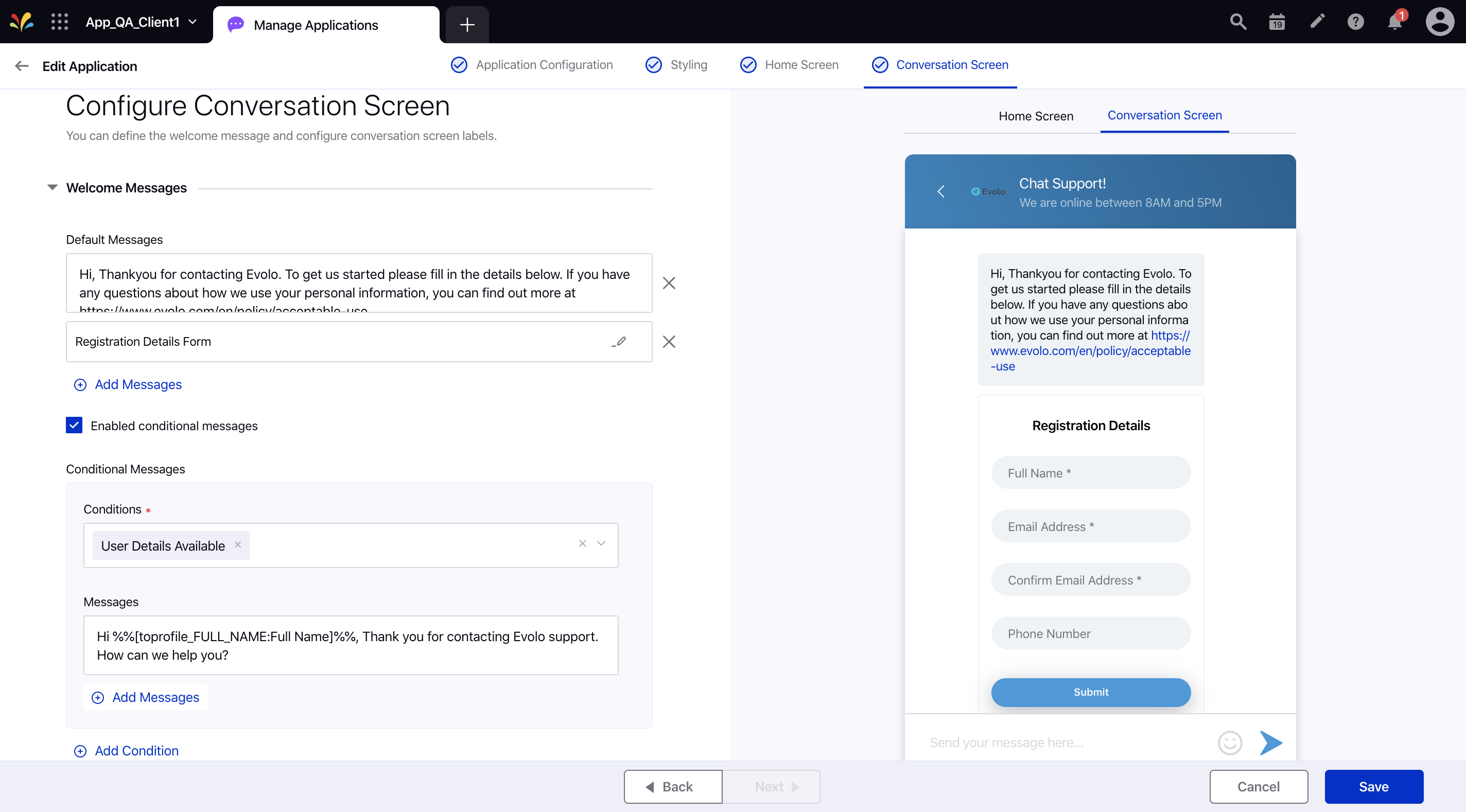Click the blue checkbox next to Styling step
1466x812 pixels.
pyautogui.click(x=653, y=64)
